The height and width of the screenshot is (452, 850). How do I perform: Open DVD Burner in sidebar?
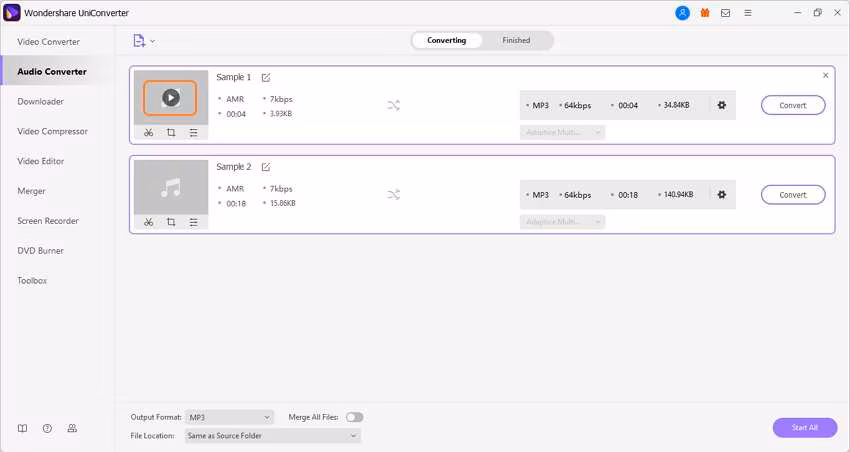pyautogui.click(x=41, y=250)
